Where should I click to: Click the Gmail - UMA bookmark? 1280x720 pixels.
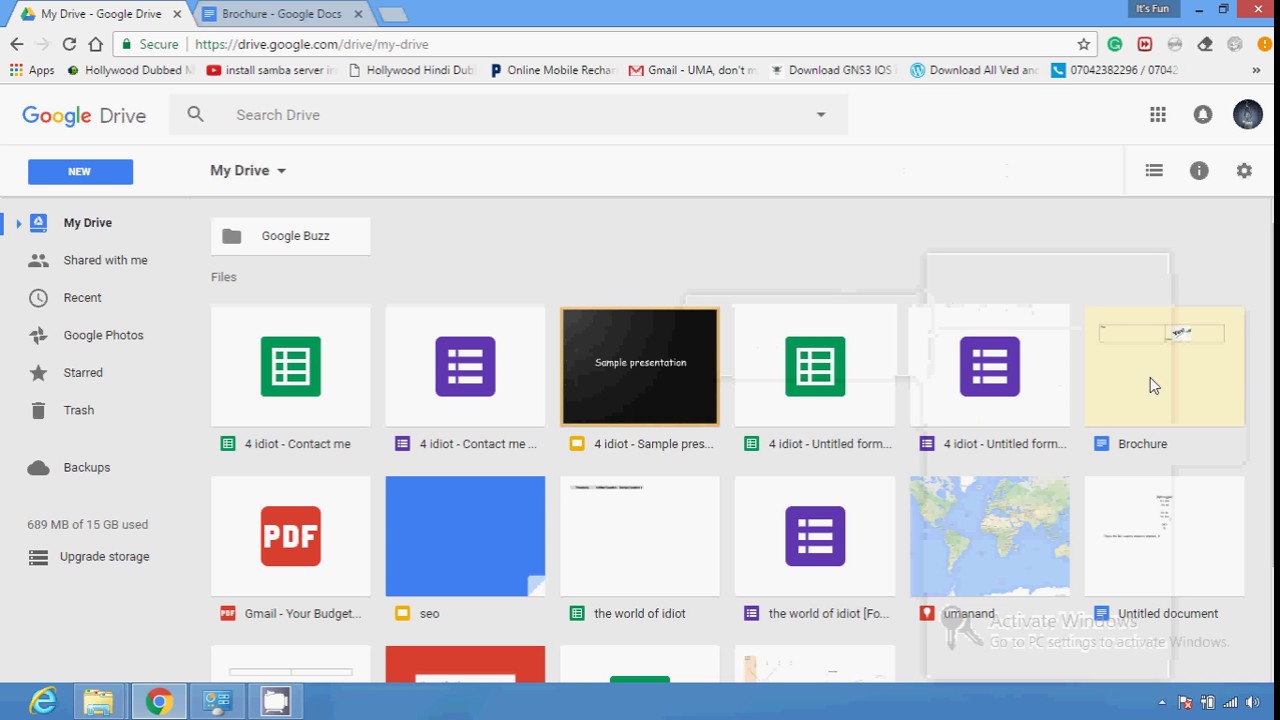[x=693, y=70]
